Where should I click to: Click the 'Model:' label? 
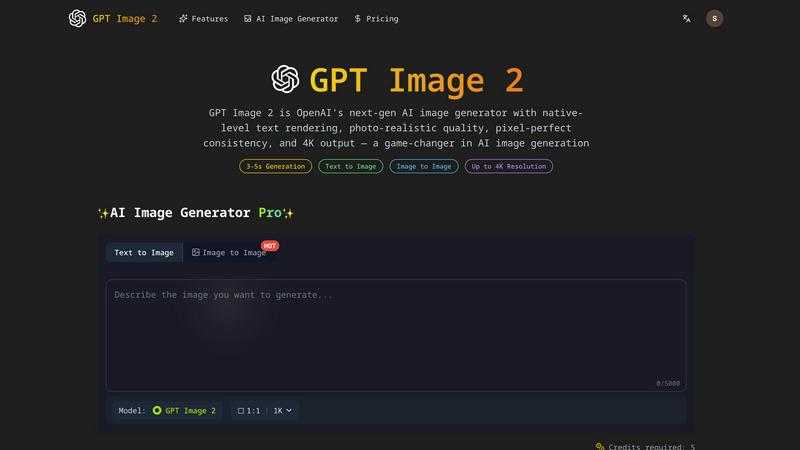pos(132,411)
